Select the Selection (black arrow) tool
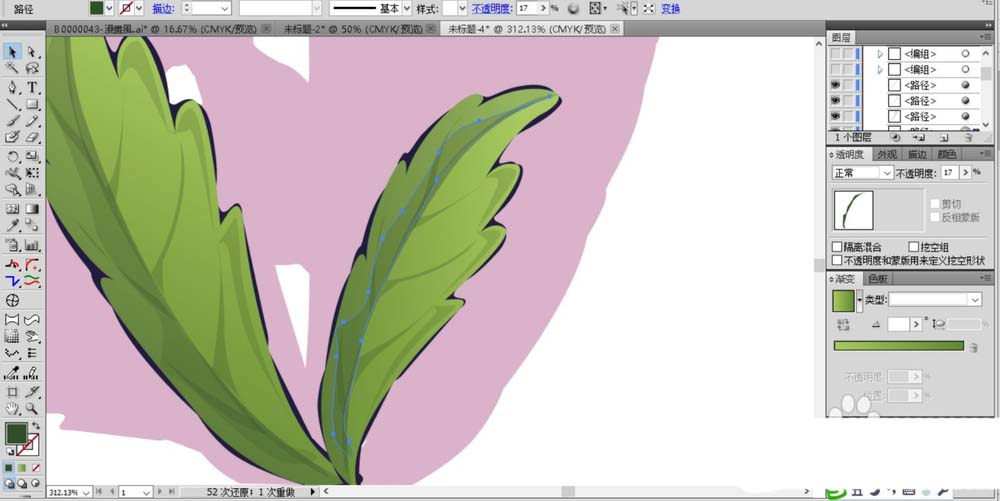Screen dimensions: 1000x501 point(12,52)
